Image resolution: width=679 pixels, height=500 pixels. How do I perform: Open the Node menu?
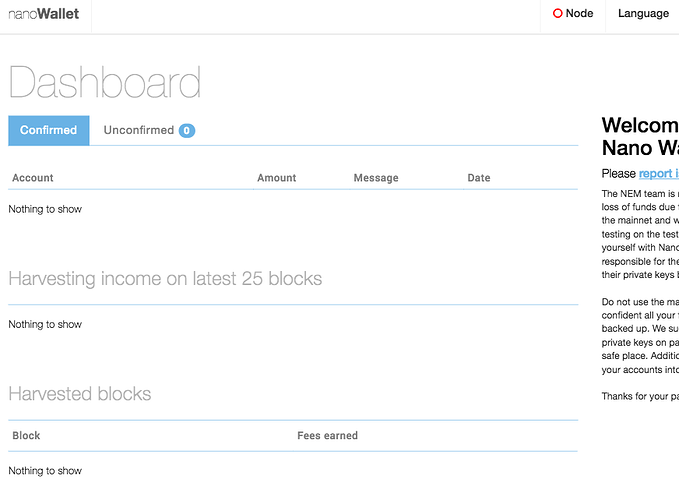click(572, 13)
